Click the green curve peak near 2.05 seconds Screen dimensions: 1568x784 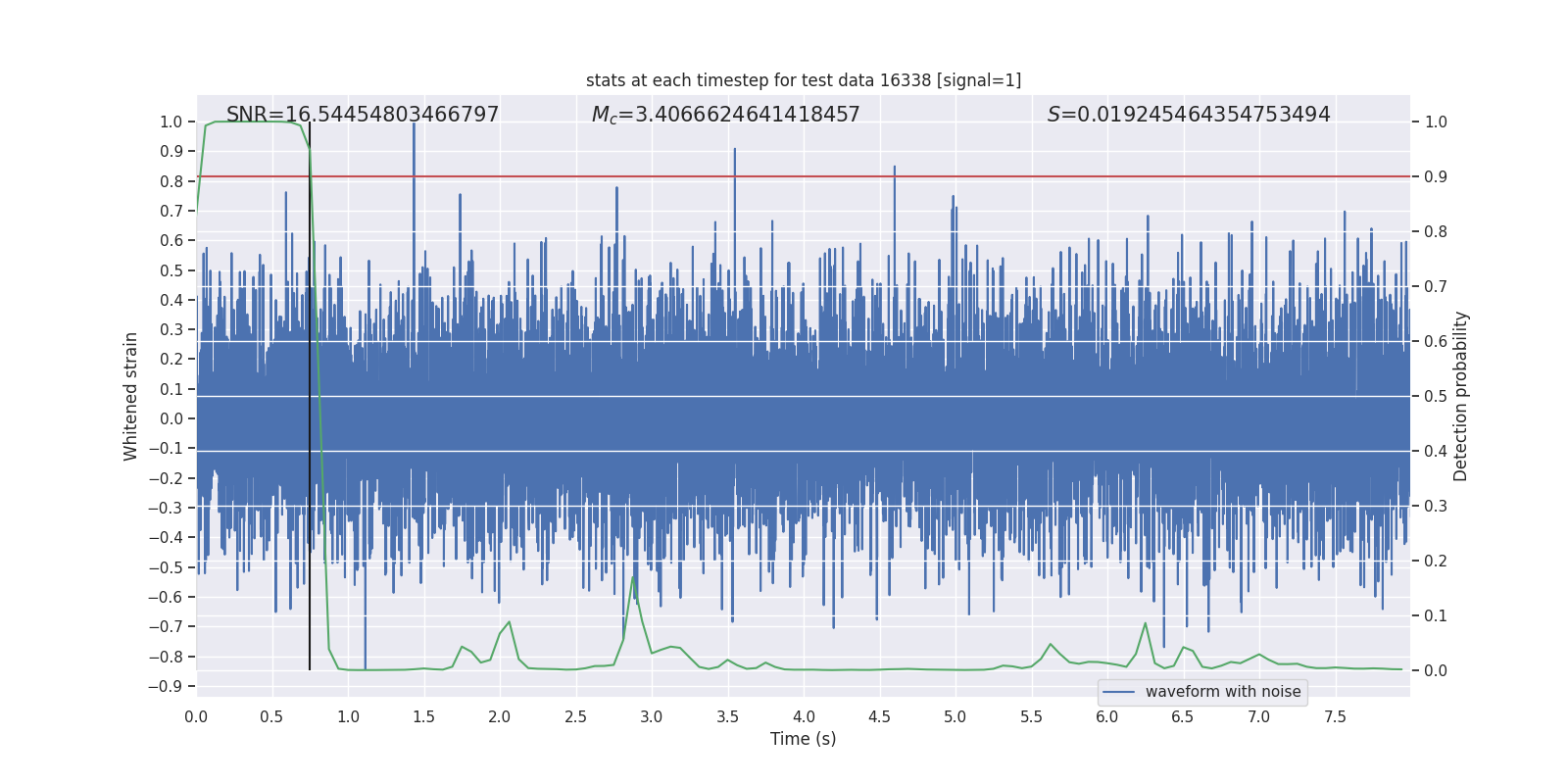pos(509,622)
